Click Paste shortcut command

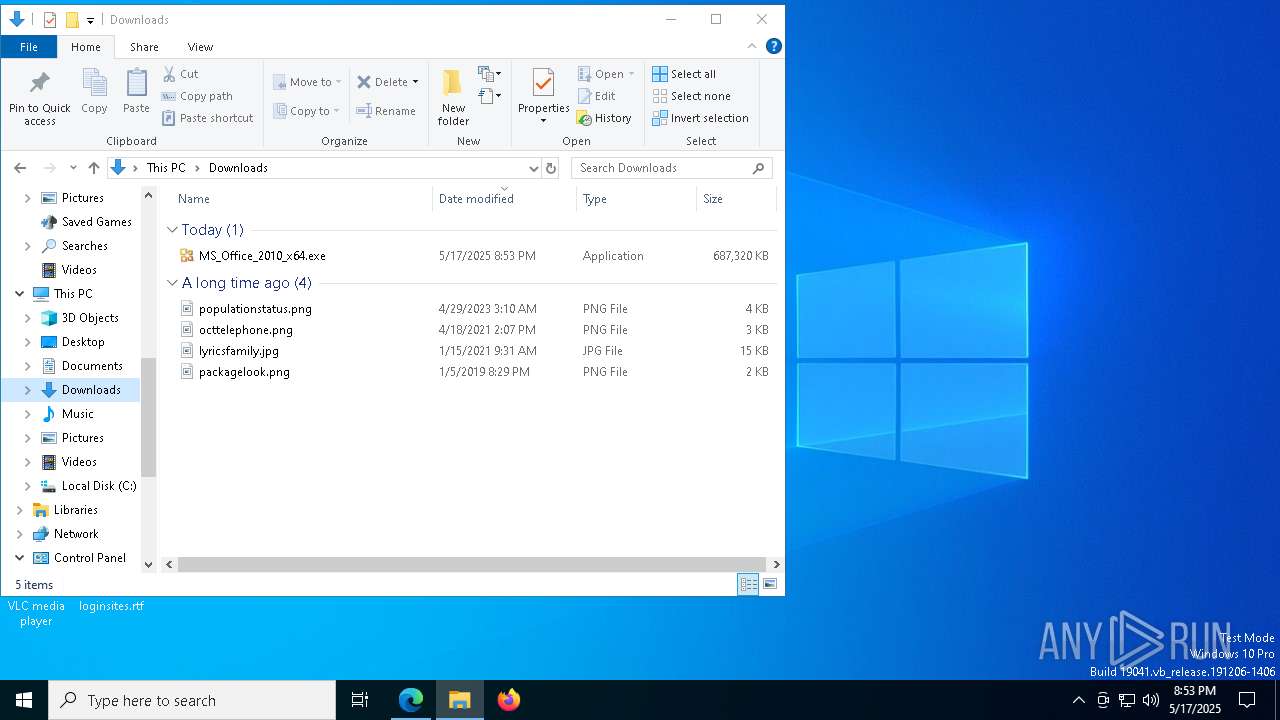coord(208,118)
